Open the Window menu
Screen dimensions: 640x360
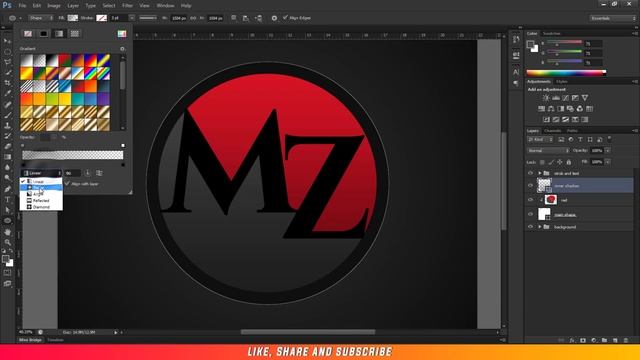[x=165, y=6]
